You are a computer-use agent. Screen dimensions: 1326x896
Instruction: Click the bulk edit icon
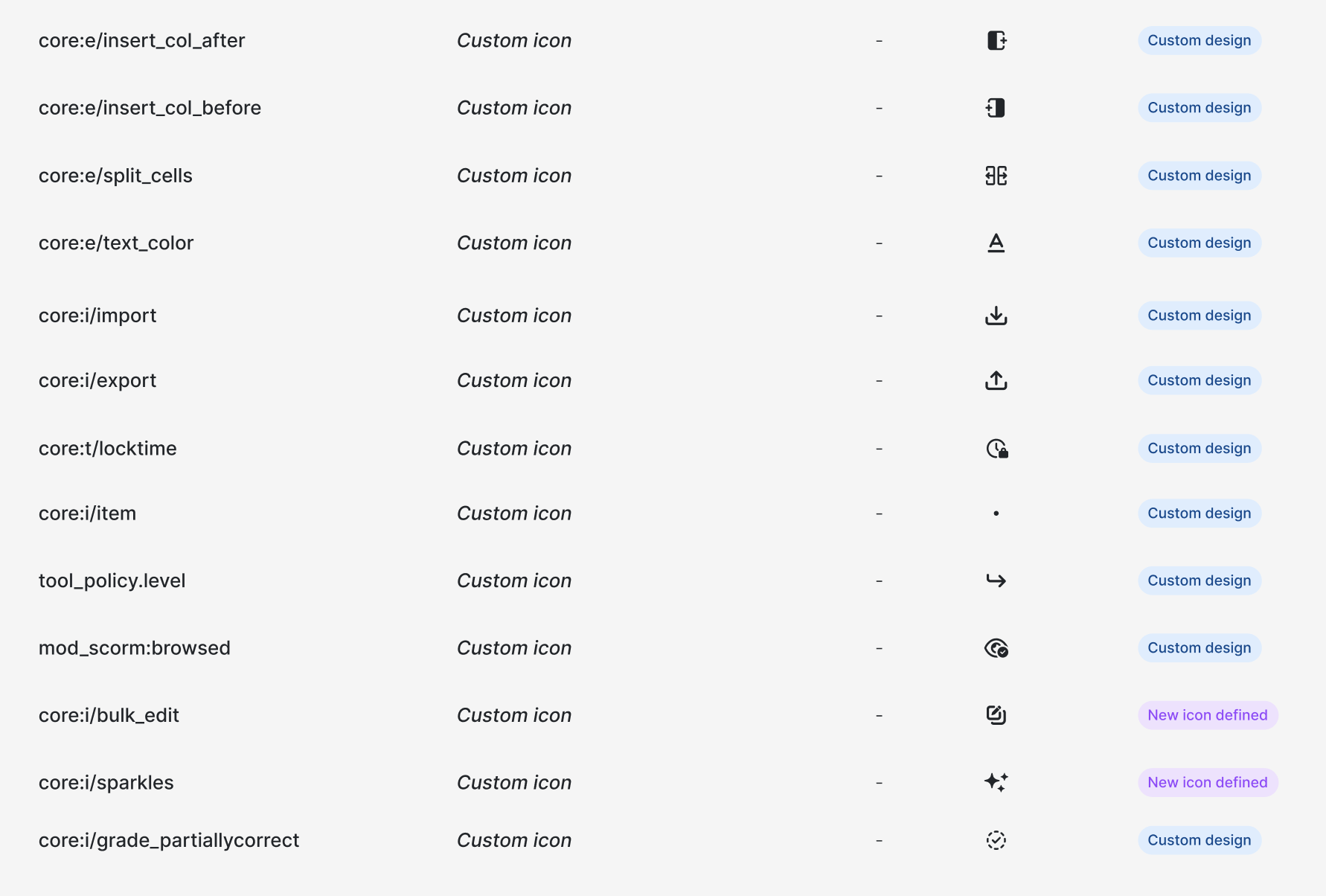[996, 715]
